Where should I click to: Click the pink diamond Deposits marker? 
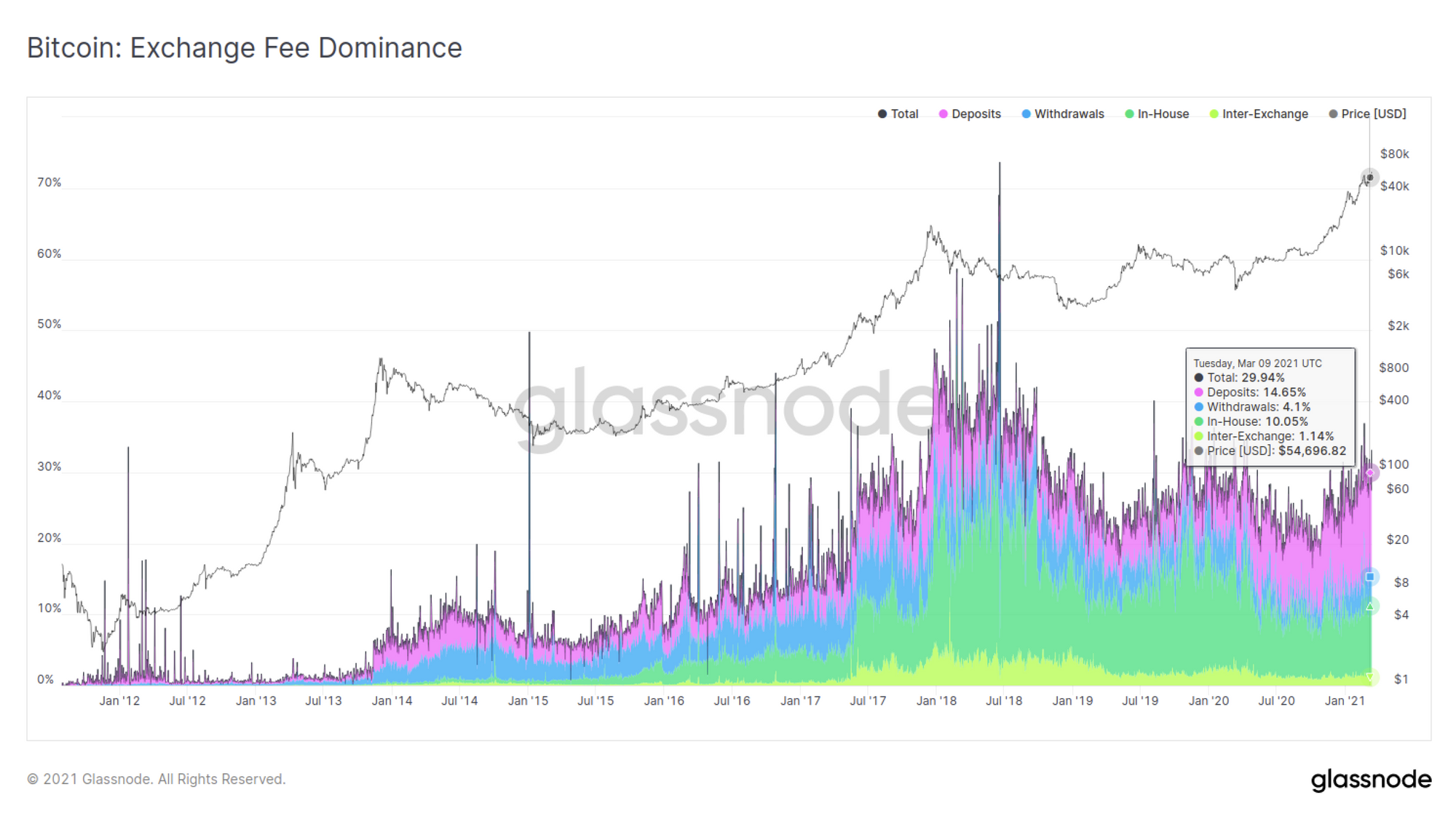click(x=1370, y=473)
